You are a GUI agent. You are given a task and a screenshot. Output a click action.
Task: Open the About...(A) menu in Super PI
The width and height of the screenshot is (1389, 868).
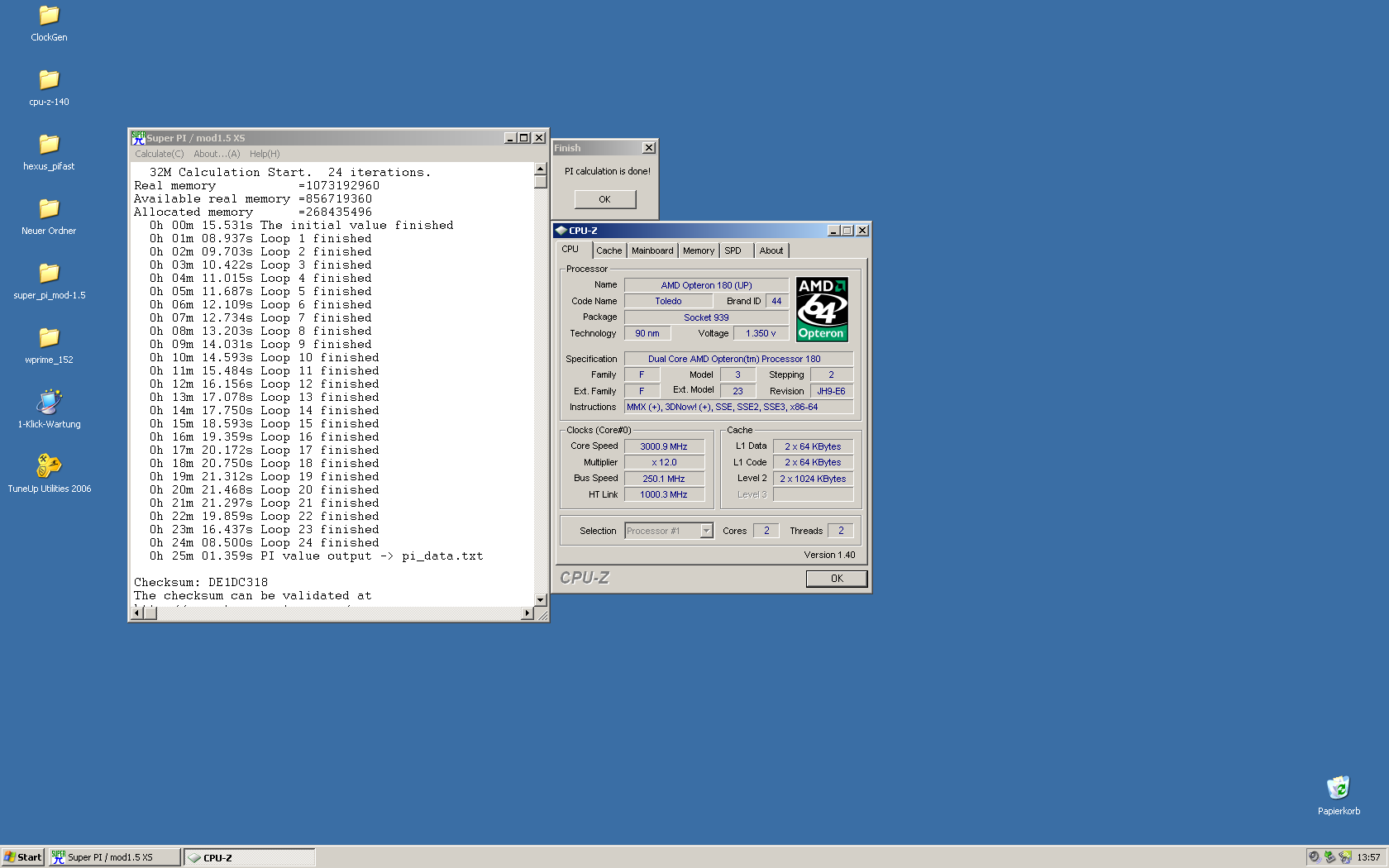point(217,154)
